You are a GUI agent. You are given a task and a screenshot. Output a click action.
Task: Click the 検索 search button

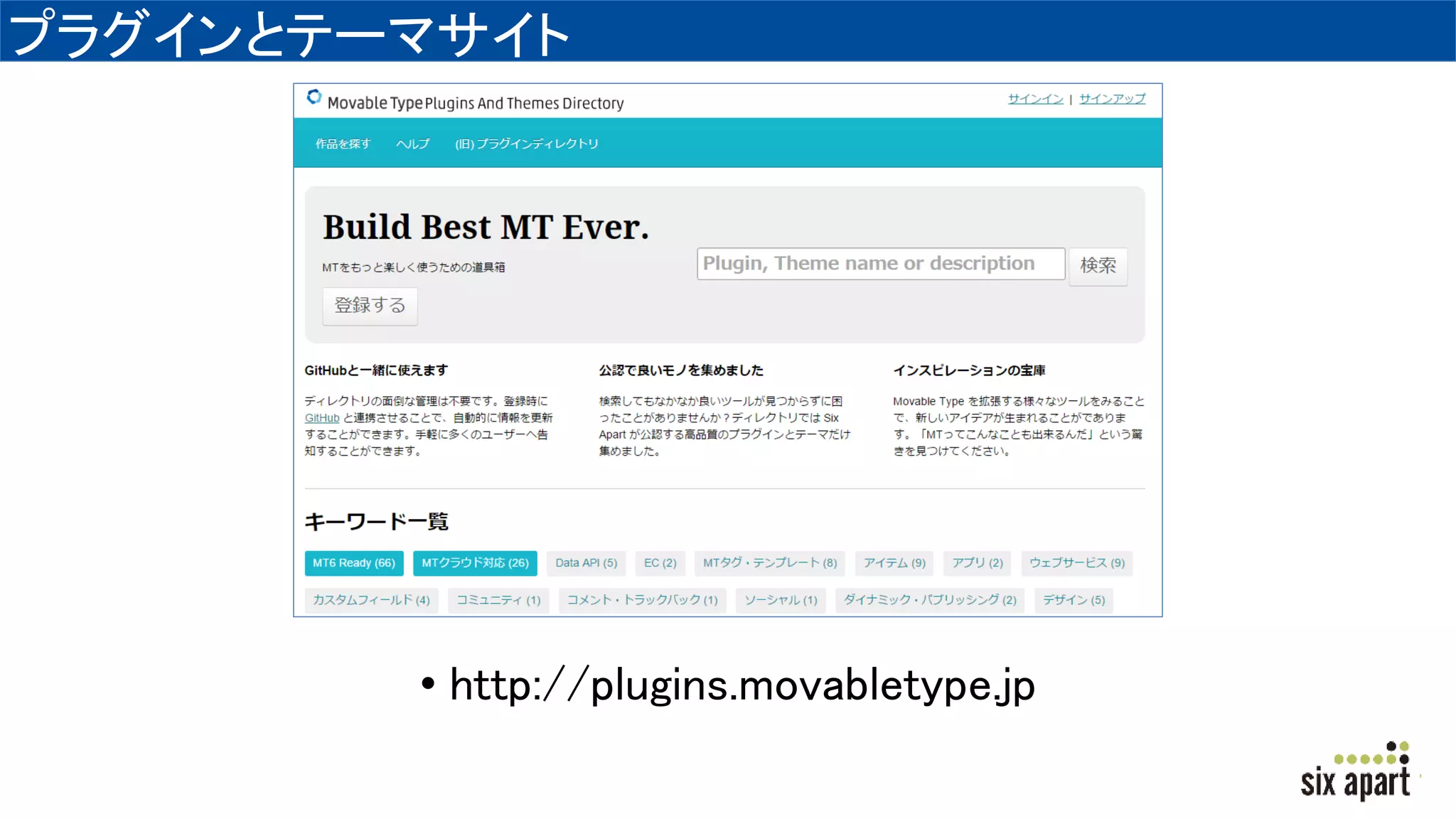(1098, 266)
